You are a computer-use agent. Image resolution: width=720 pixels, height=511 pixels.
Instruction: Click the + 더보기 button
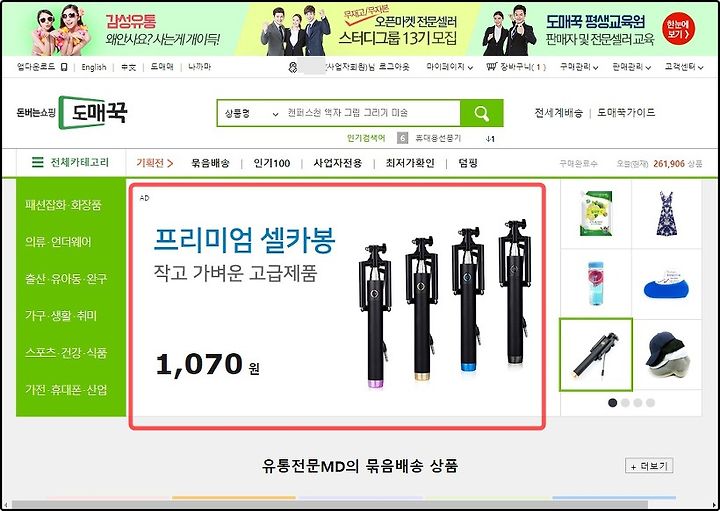(x=649, y=466)
